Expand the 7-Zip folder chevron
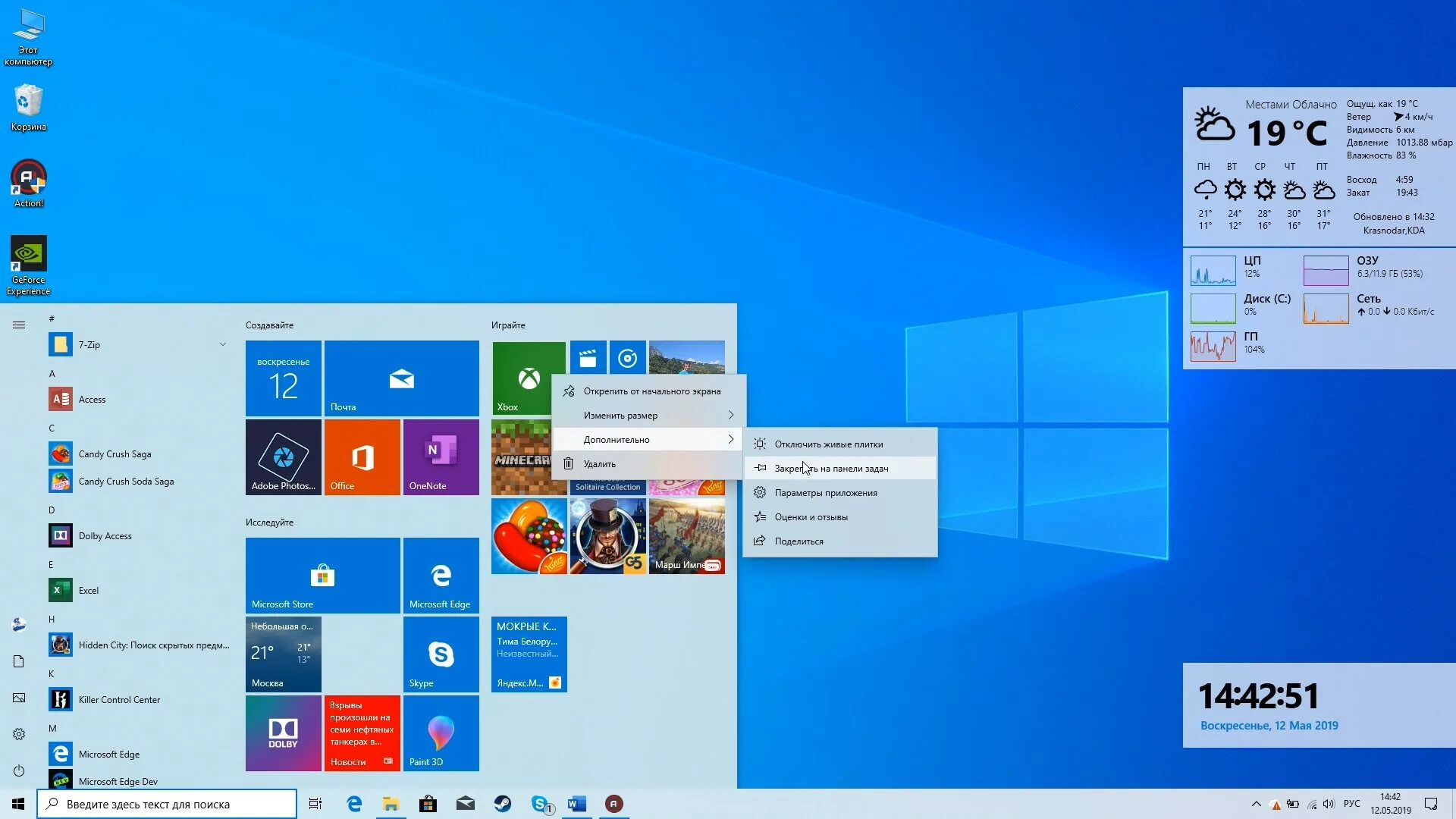Image resolution: width=1456 pixels, height=819 pixels. click(x=223, y=344)
